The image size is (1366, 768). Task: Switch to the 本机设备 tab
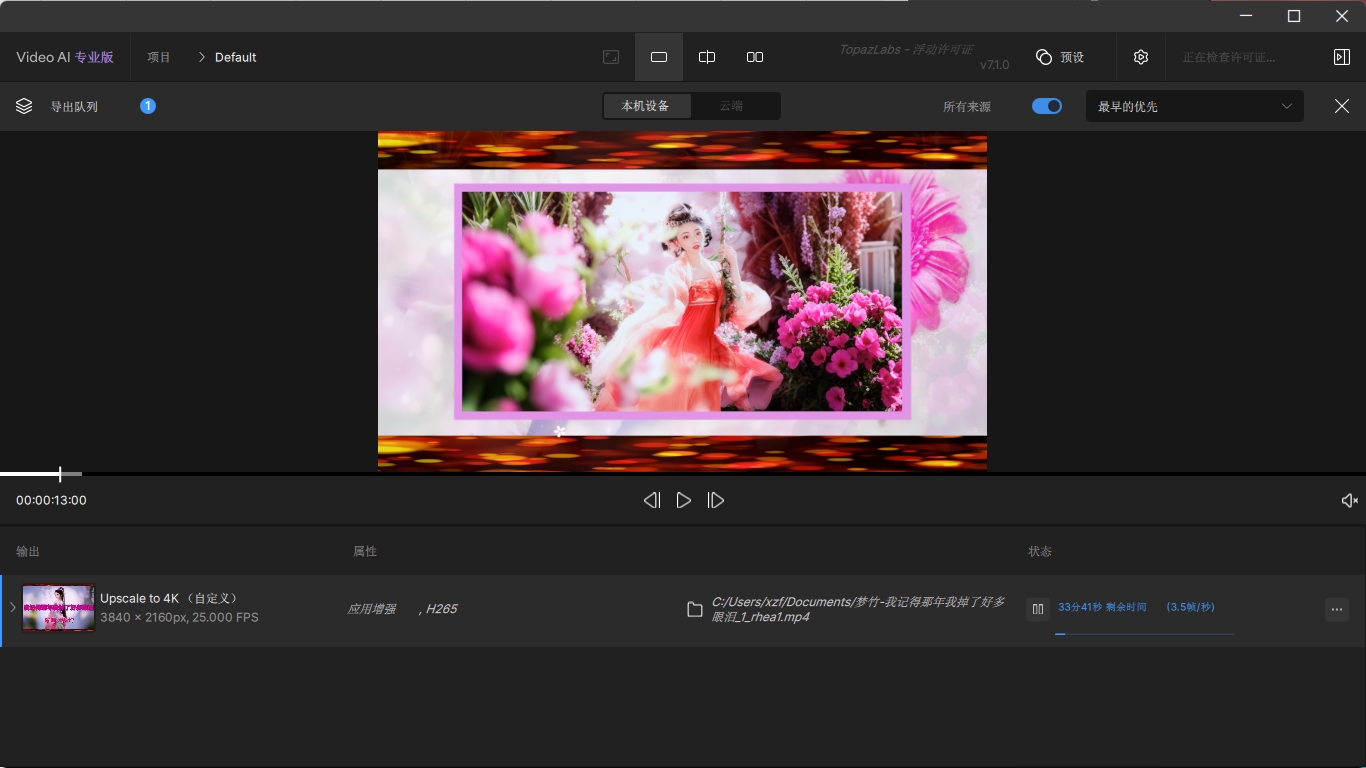coord(646,106)
